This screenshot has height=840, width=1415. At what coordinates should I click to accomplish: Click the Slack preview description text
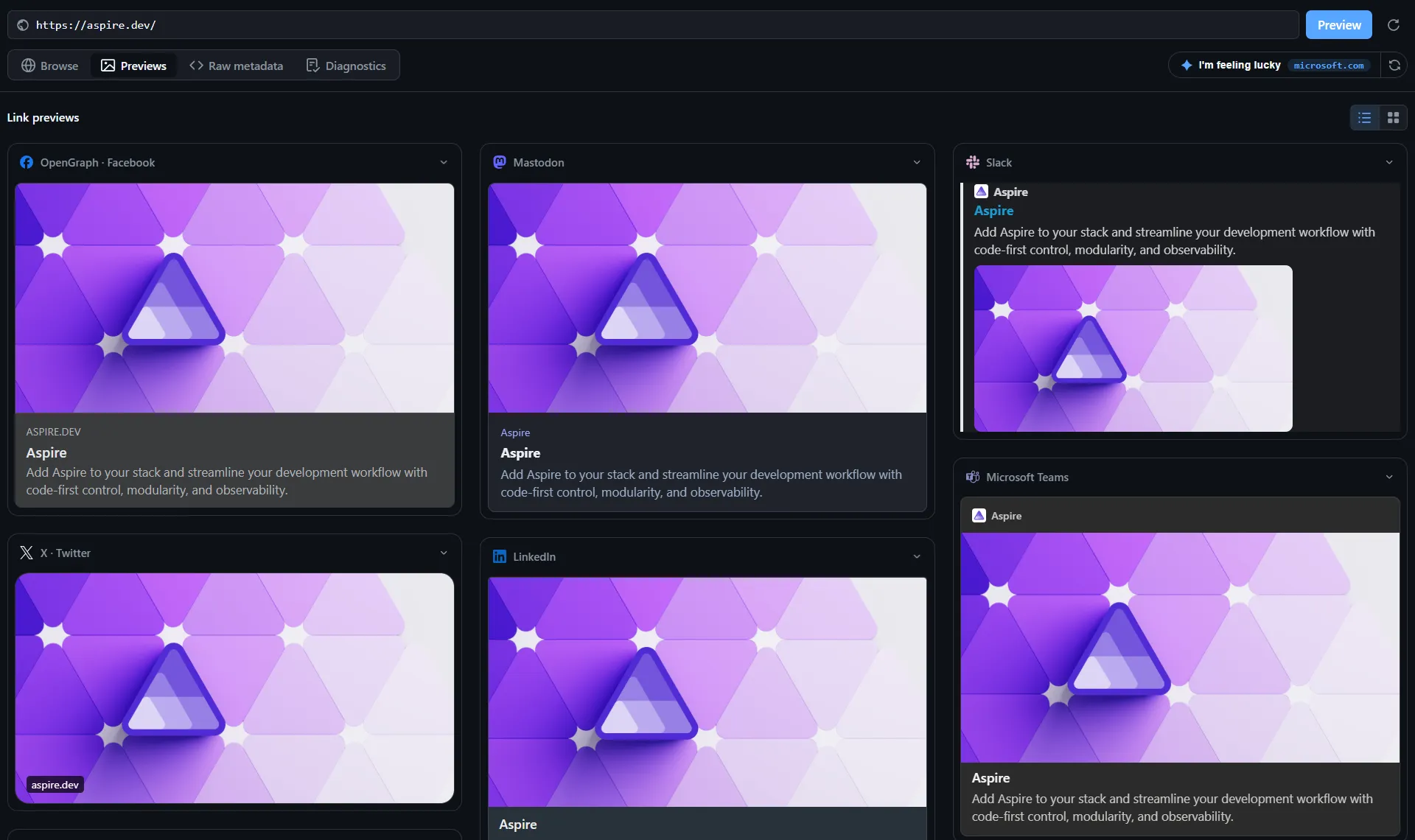(x=1174, y=241)
